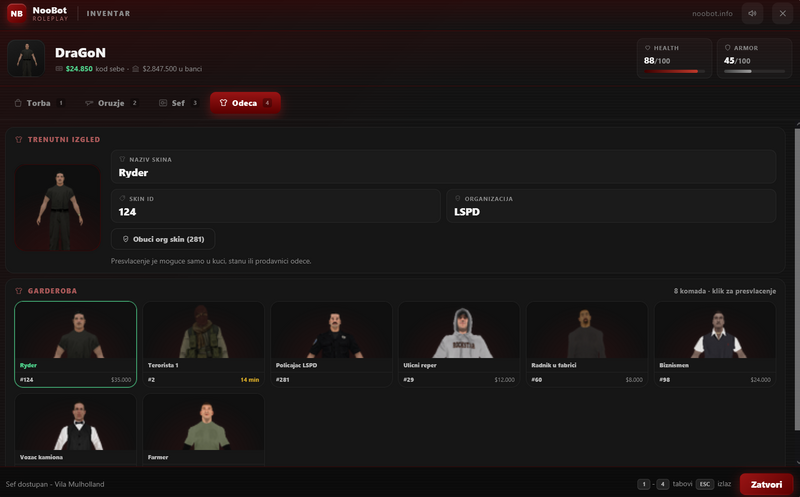Click the shirt icon beside NAZIV SKINA

(122, 159)
